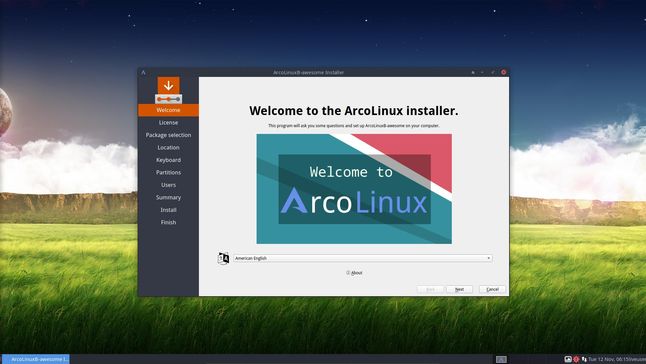The height and width of the screenshot is (364, 646).
Task: Click the 'This program will ask you some questions' text
Action: click(353, 126)
